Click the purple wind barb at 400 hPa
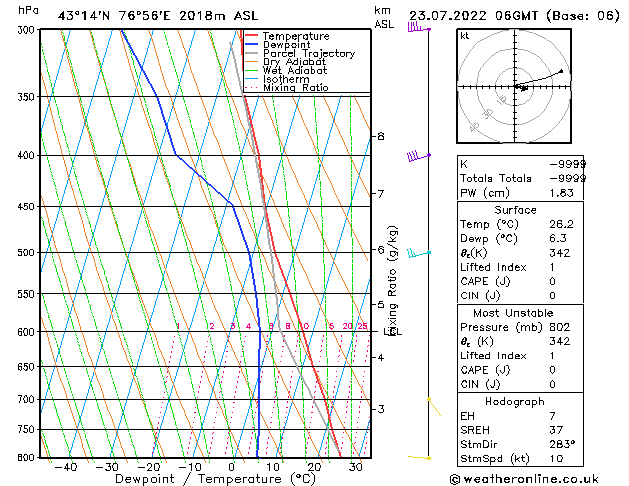The height and width of the screenshot is (486, 629). point(417,156)
